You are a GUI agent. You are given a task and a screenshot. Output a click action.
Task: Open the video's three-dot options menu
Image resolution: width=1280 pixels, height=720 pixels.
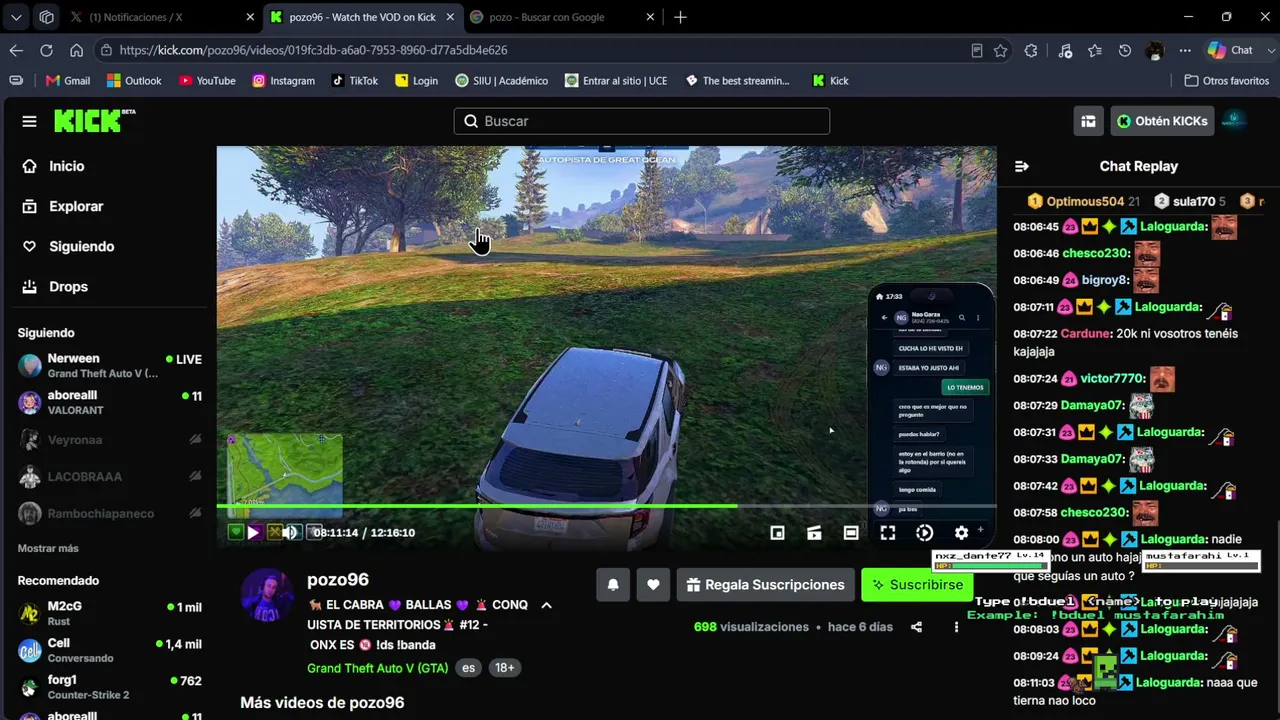[956, 627]
